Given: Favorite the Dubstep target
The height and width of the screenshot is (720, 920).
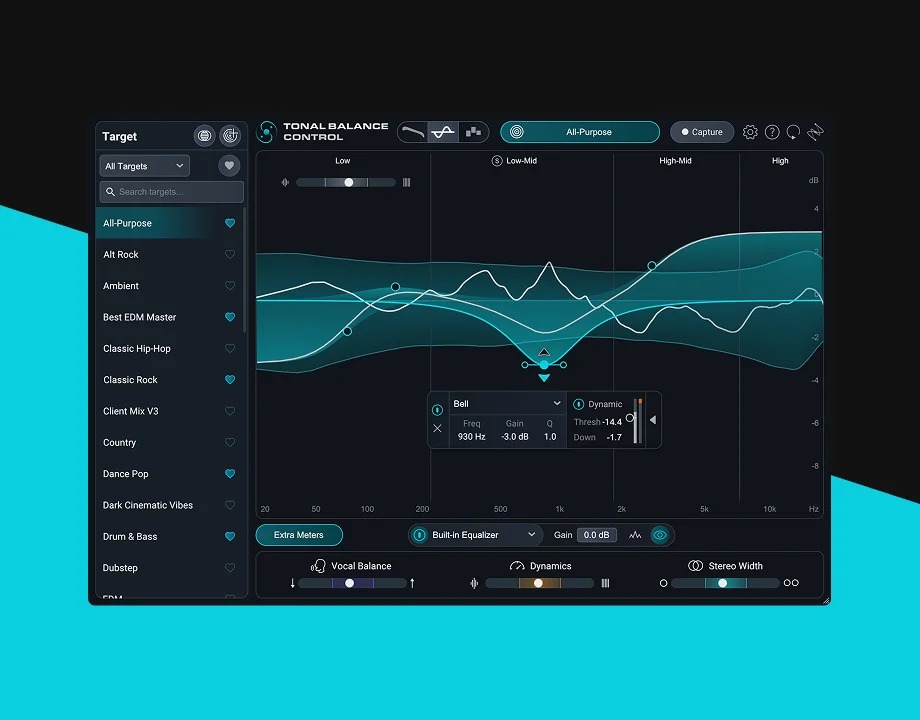Looking at the screenshot, I should (230, 567).
